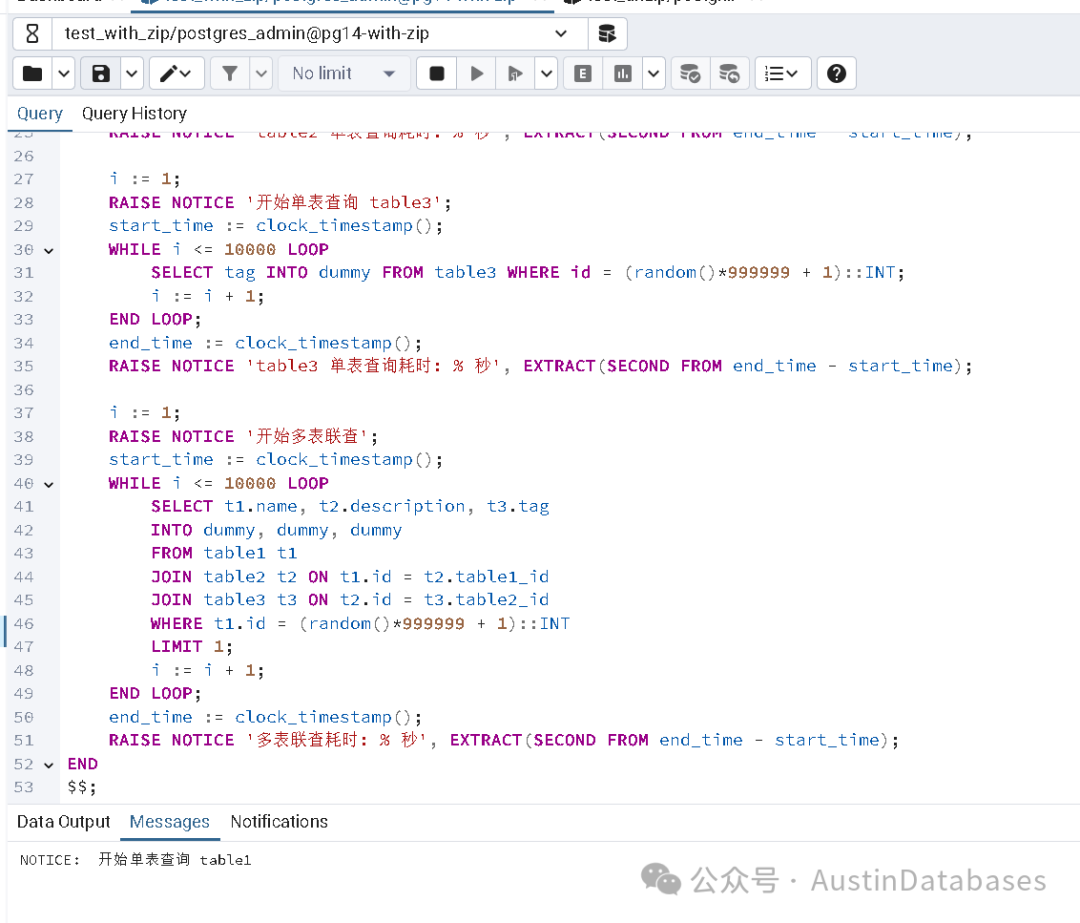
Task: Collapse the code fold at line 52
Action: [49, 765]
